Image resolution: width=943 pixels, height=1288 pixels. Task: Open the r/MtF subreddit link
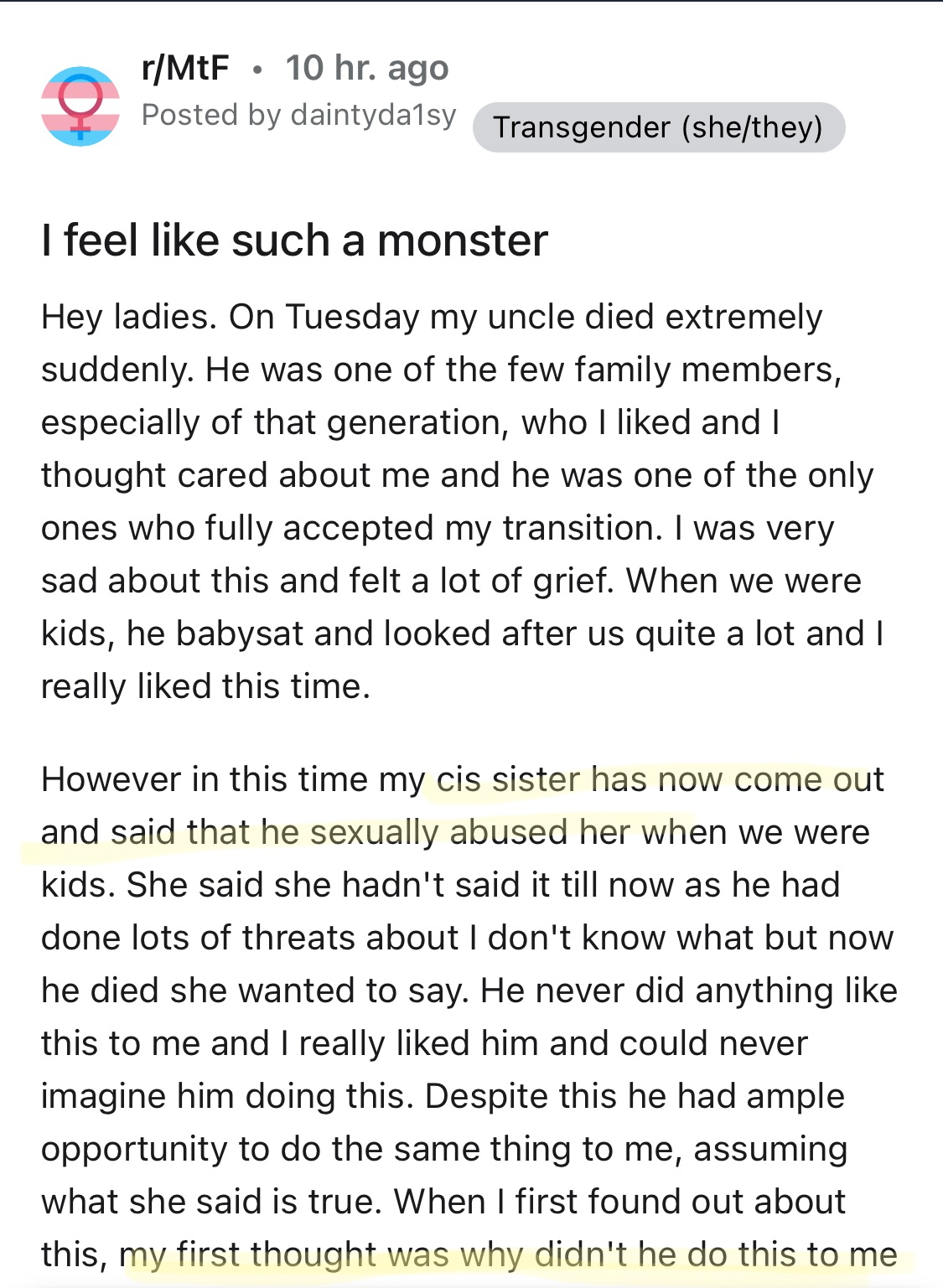185,69
